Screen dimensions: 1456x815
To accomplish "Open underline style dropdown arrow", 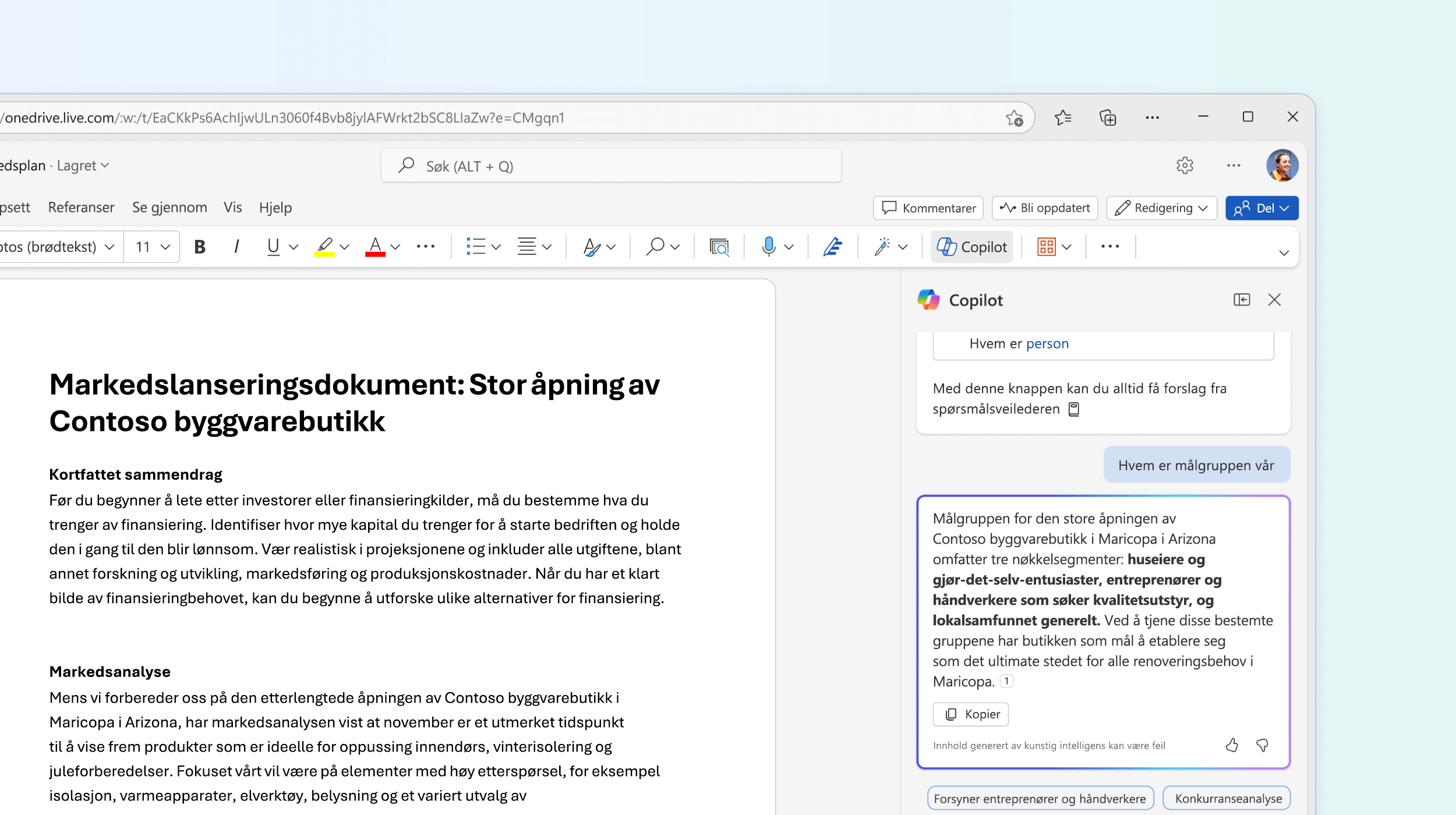I will tap(294, 247).
